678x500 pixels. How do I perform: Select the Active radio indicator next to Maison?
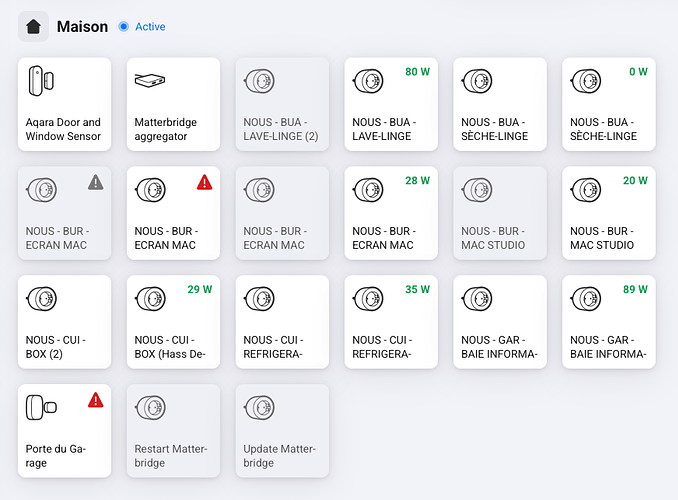pyautogui.click(x=124, y=26)
